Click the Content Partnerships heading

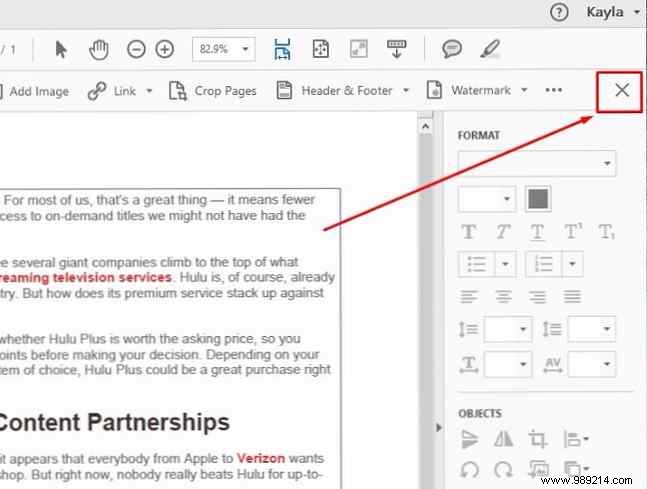click(x=114, y=423)
